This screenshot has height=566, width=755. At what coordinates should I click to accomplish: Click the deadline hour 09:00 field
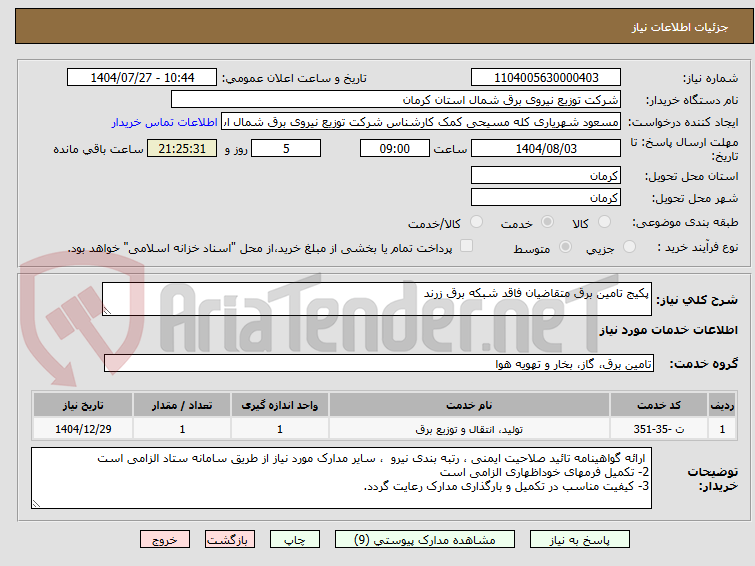tap(395, 148)
